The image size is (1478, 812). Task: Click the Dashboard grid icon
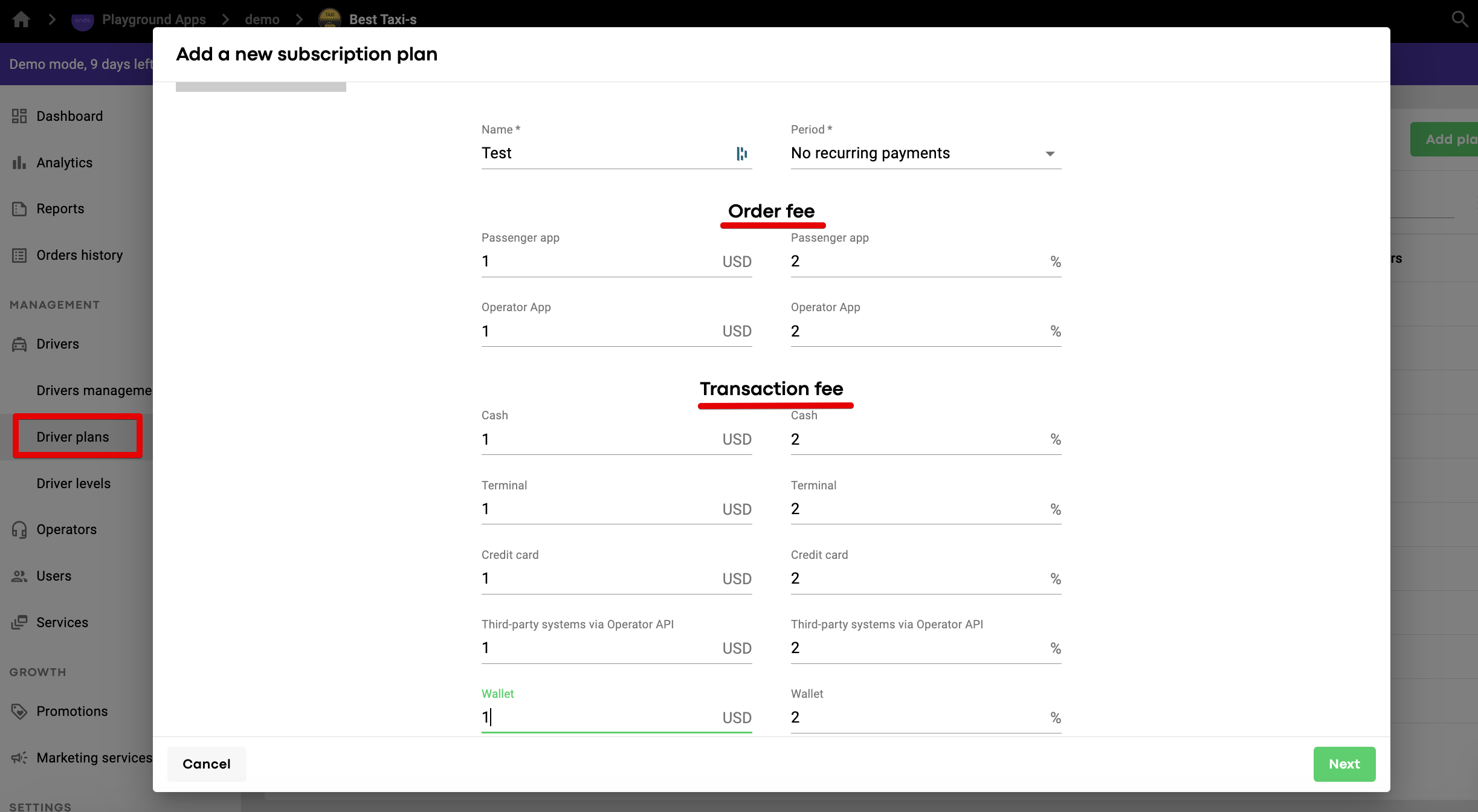(x=19, y=116)
